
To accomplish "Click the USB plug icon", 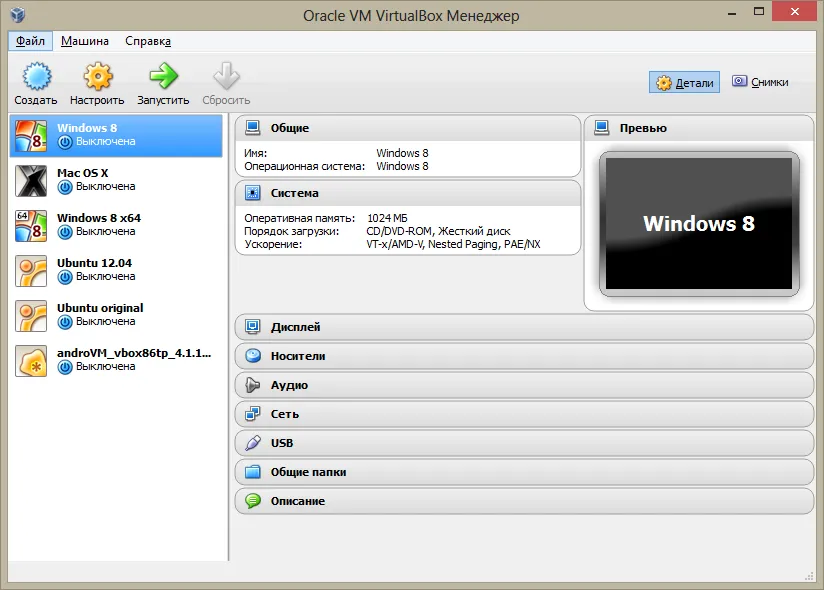I will (x=253, y=443).
